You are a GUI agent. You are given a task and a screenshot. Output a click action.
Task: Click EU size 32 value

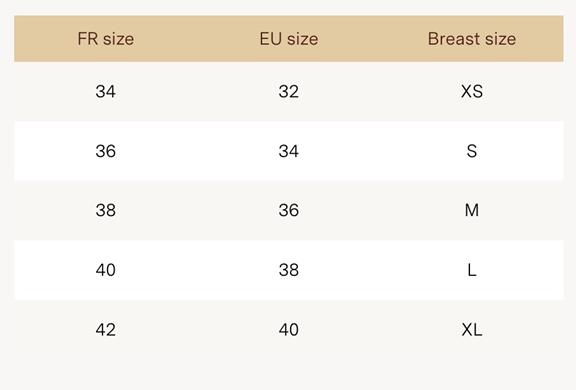click(289, 91)
